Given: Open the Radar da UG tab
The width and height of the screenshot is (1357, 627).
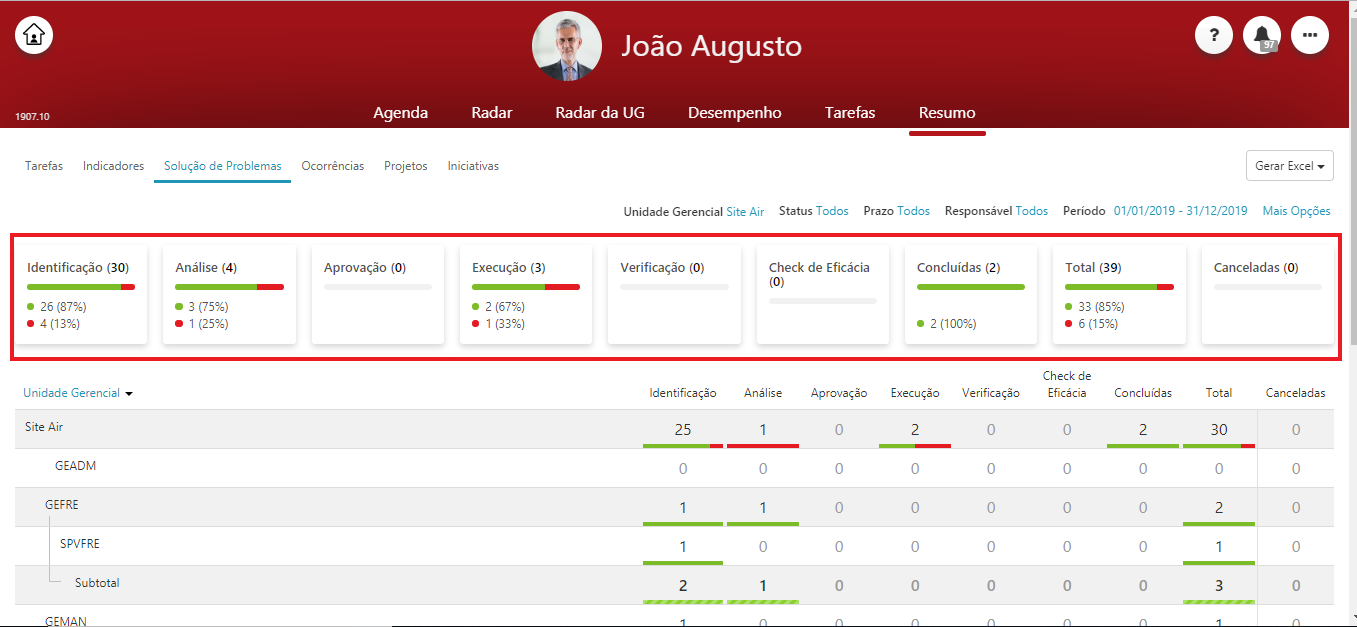Looking at the screenshot, I should 600,113.
